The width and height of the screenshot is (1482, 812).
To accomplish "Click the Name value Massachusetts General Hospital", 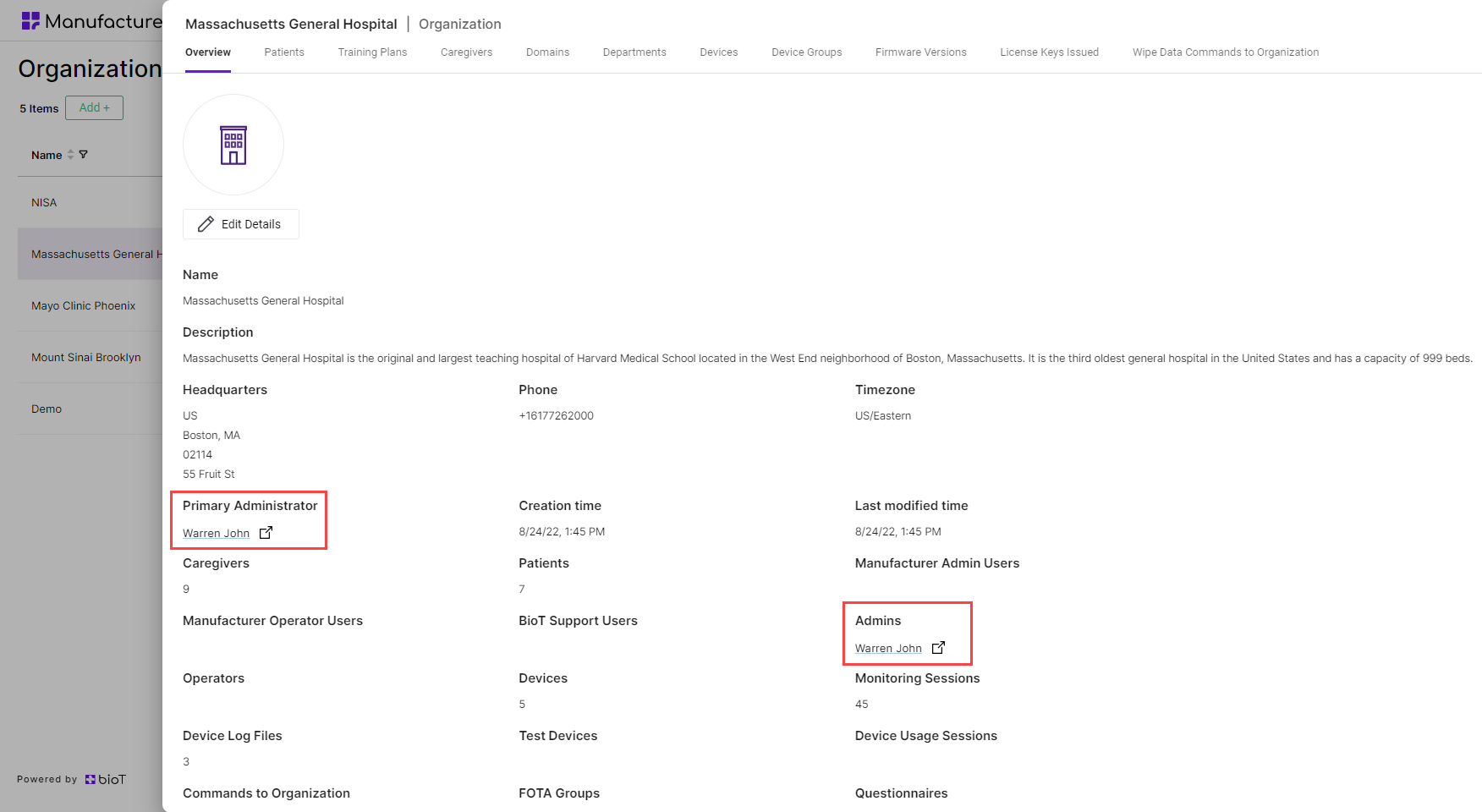I will coord(263,300).
